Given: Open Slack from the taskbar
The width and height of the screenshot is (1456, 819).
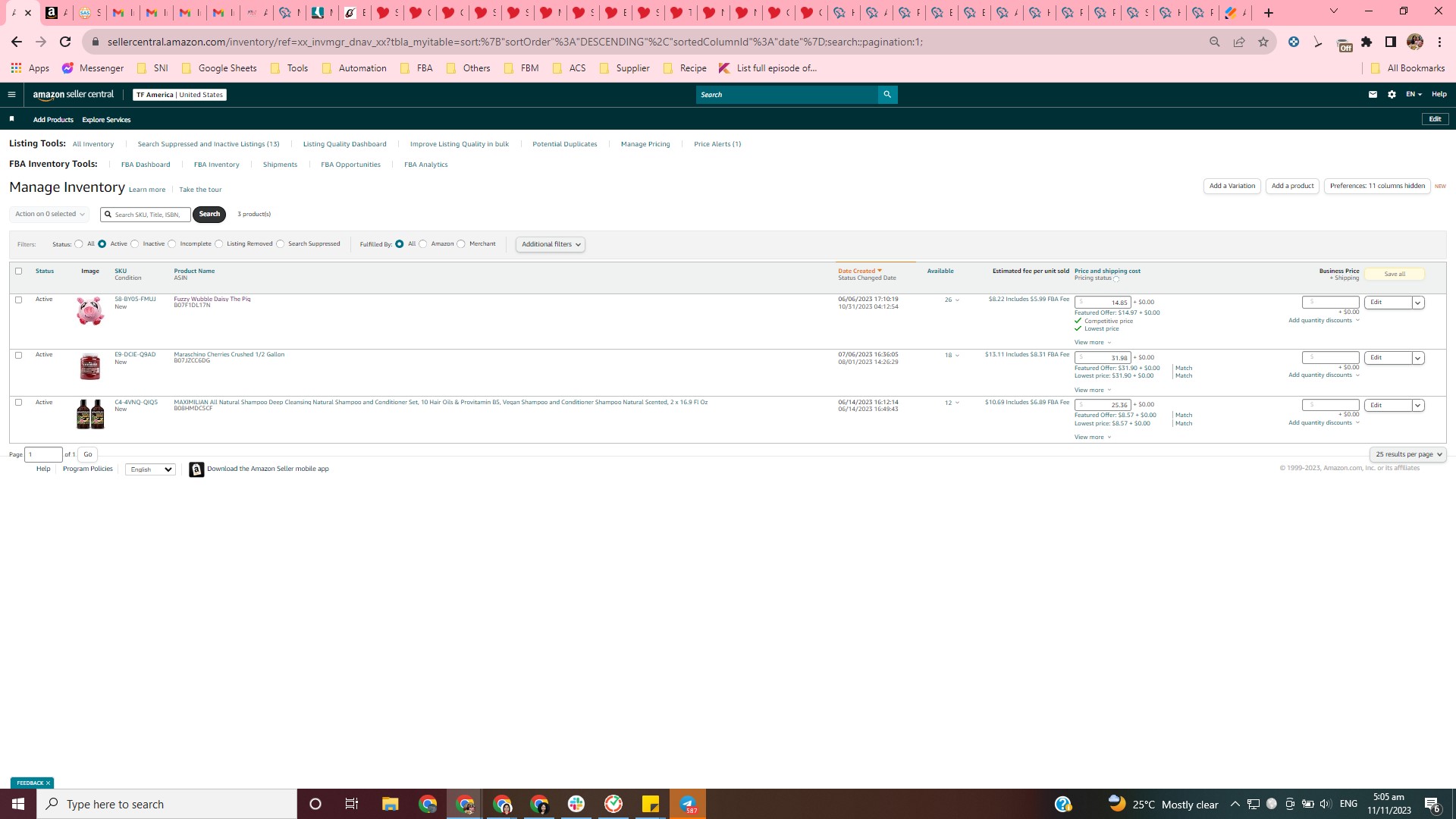Looking at the screenshot, I should point(576,804).
